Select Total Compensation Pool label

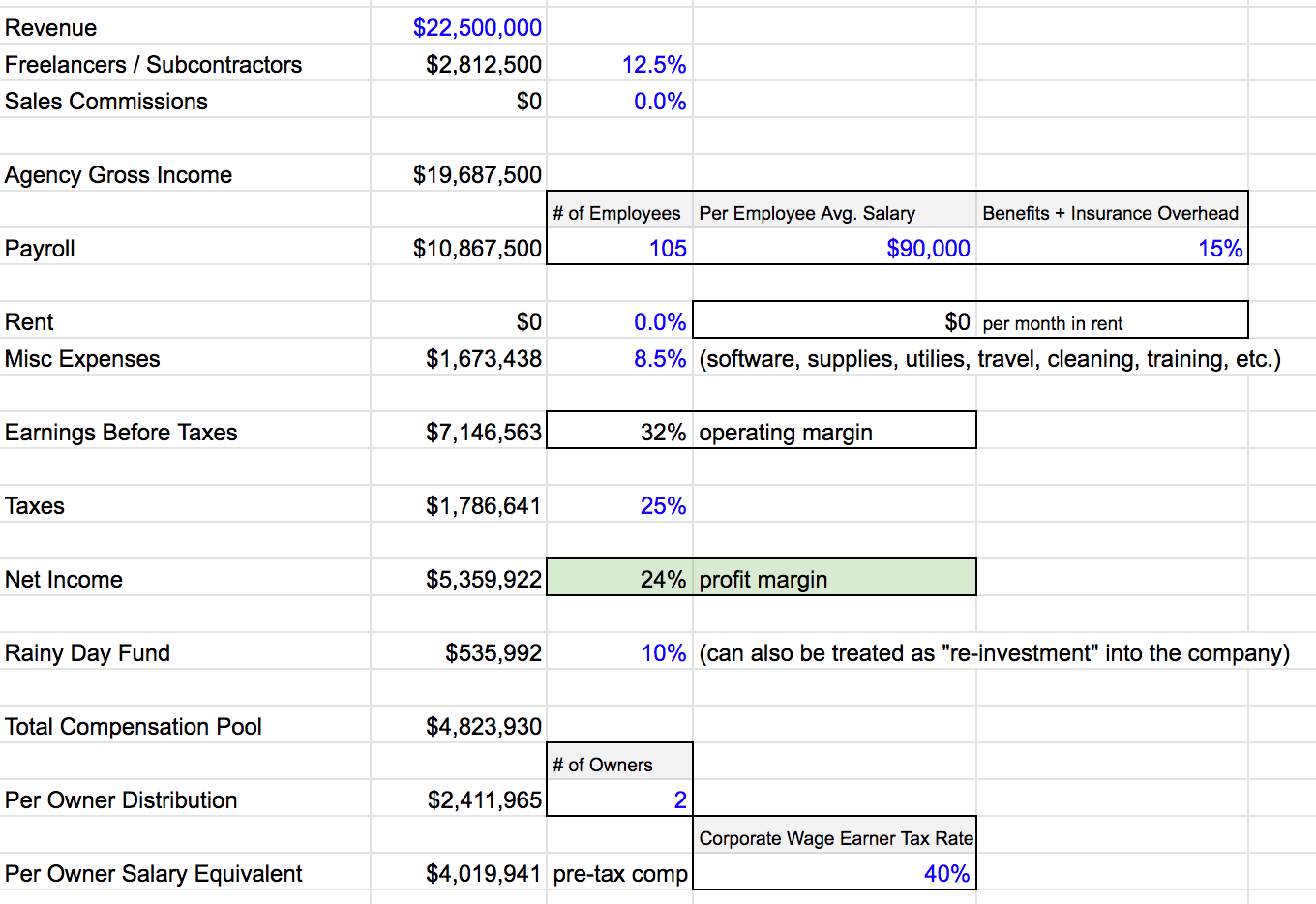click(x=134, y=727)
